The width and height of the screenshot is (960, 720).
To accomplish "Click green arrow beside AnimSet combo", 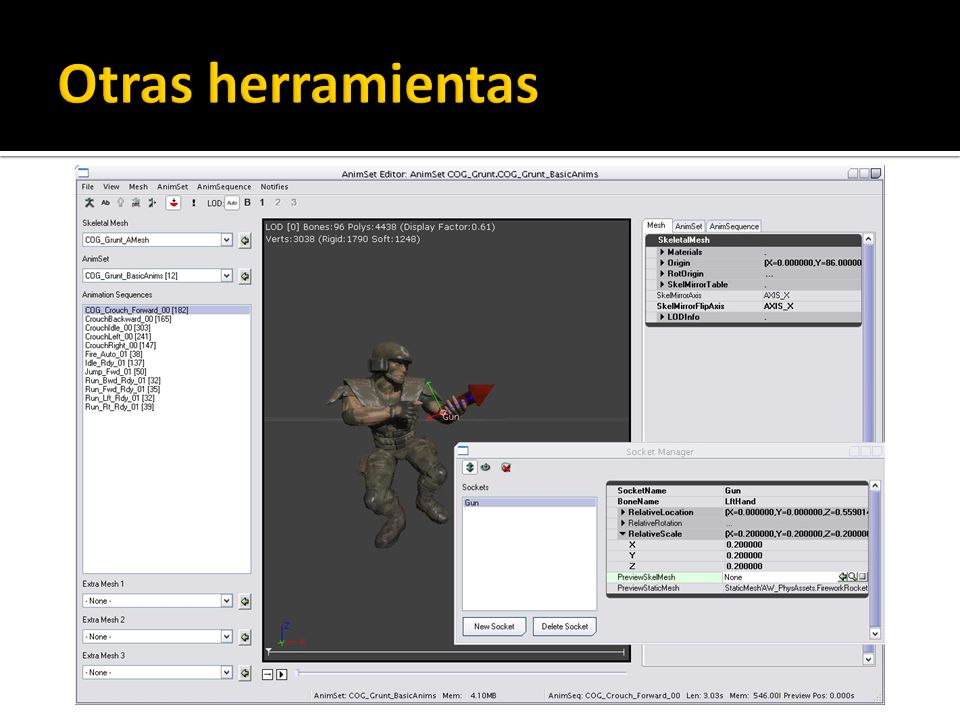I will tap(245, 276).
